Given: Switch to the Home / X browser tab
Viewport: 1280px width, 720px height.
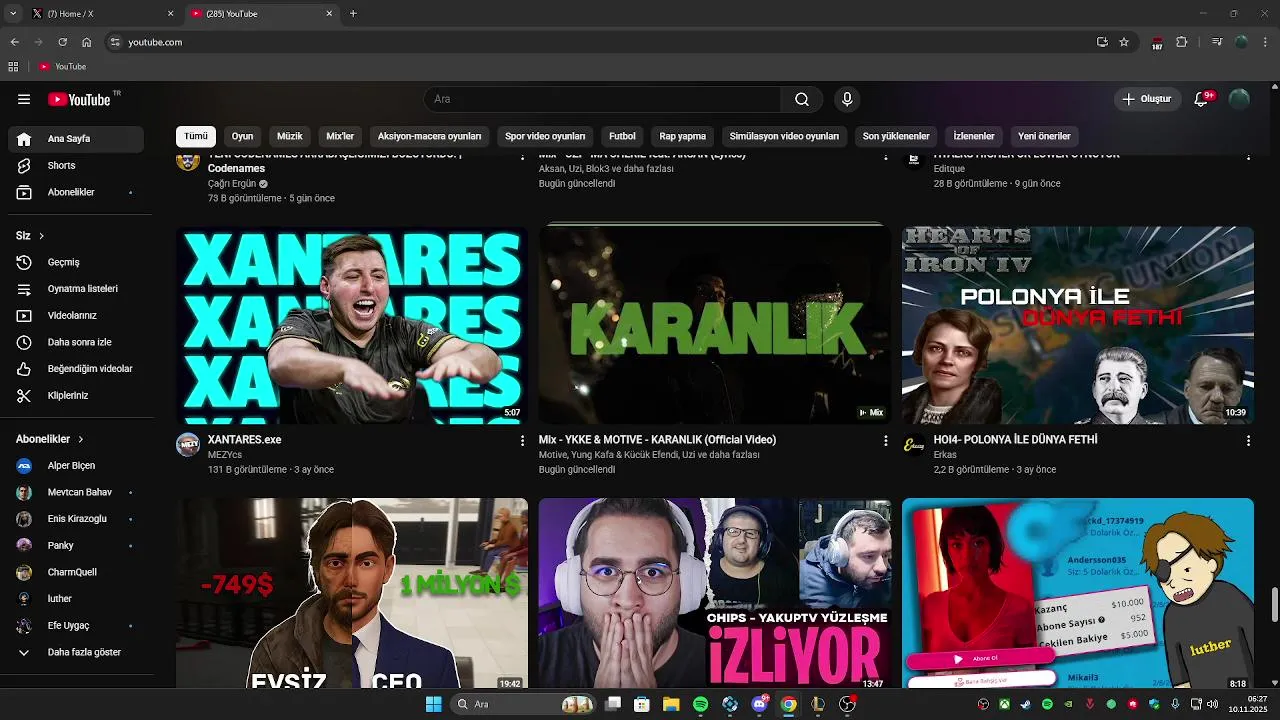Looking at the screenshot, I should pos(100,14).
